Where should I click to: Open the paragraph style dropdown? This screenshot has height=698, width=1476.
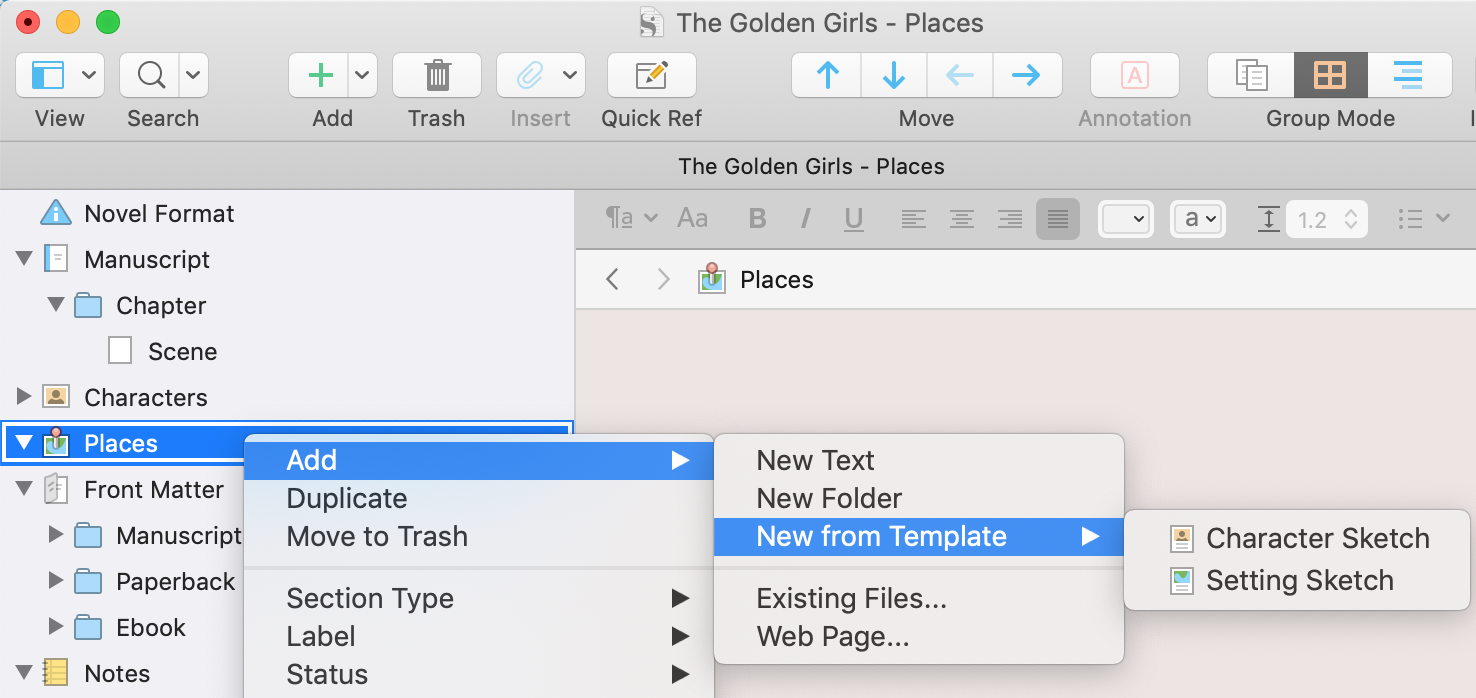coord(632,218)
